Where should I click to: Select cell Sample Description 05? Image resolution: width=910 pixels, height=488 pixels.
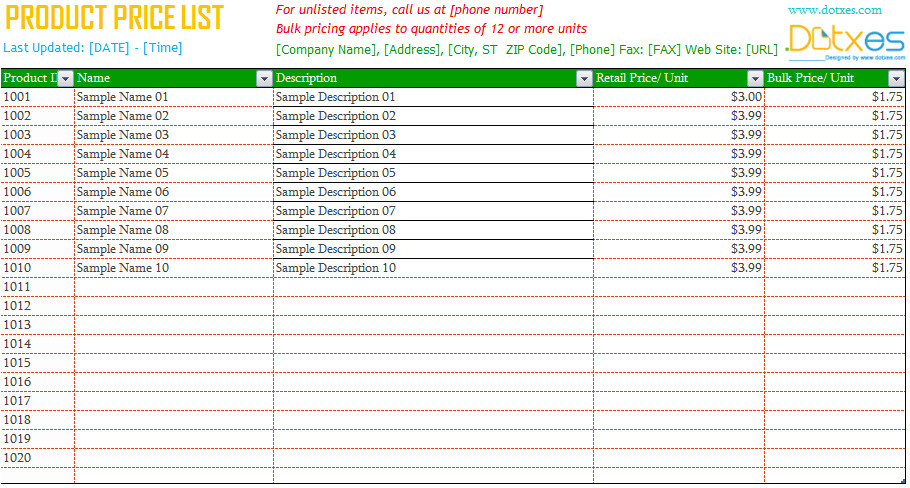[x=433, y=173]
